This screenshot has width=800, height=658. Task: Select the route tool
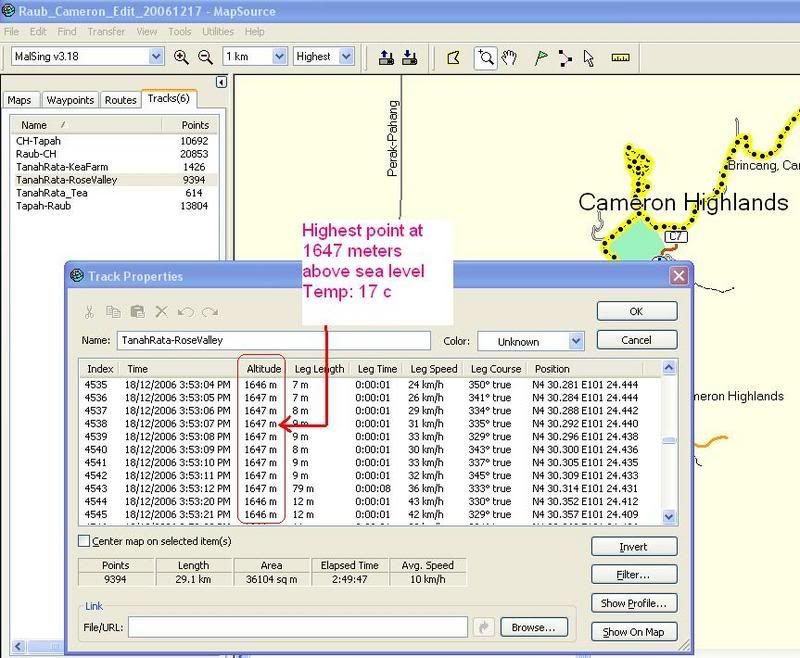pos(565,58)
